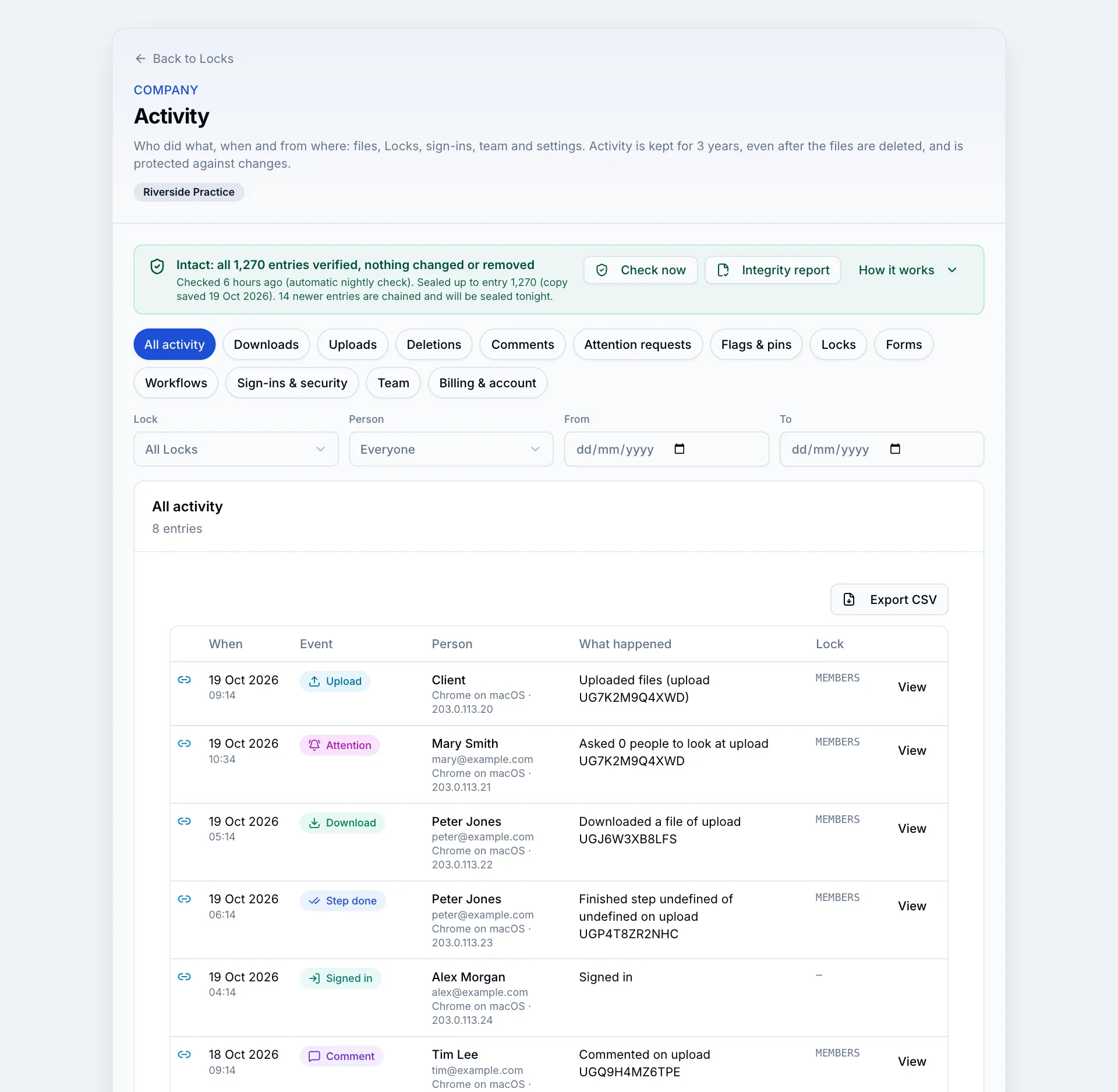Screen dimensions: 1118x1092
Task: Click the Check now button
Action: [x=641, y=270]
